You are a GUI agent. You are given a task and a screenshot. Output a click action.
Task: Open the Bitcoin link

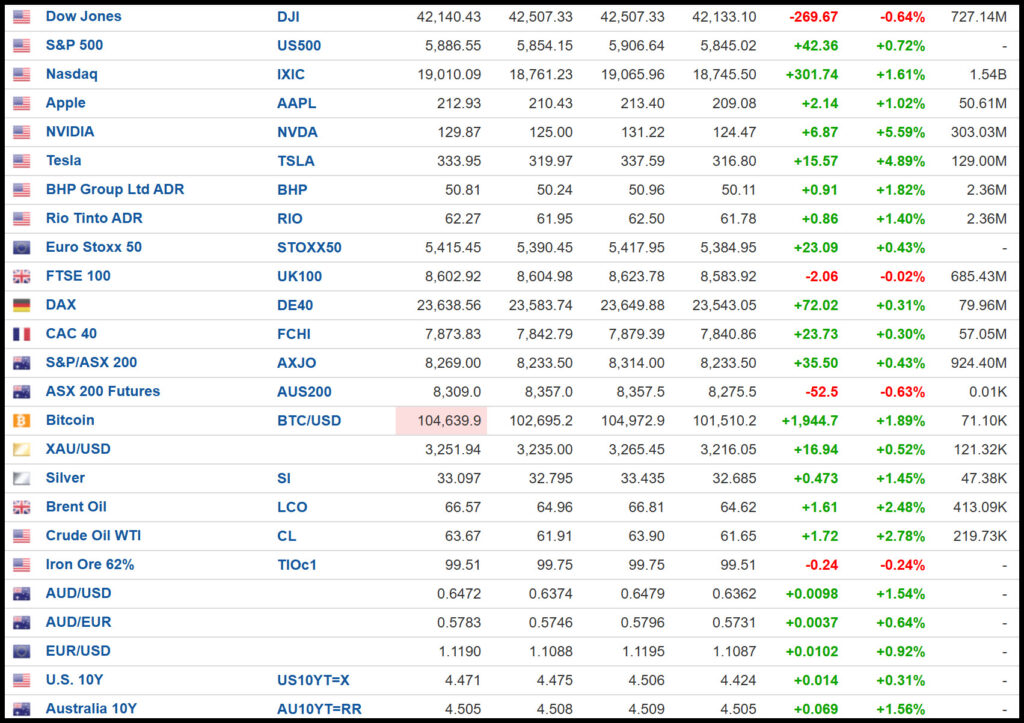coord(70,420)
